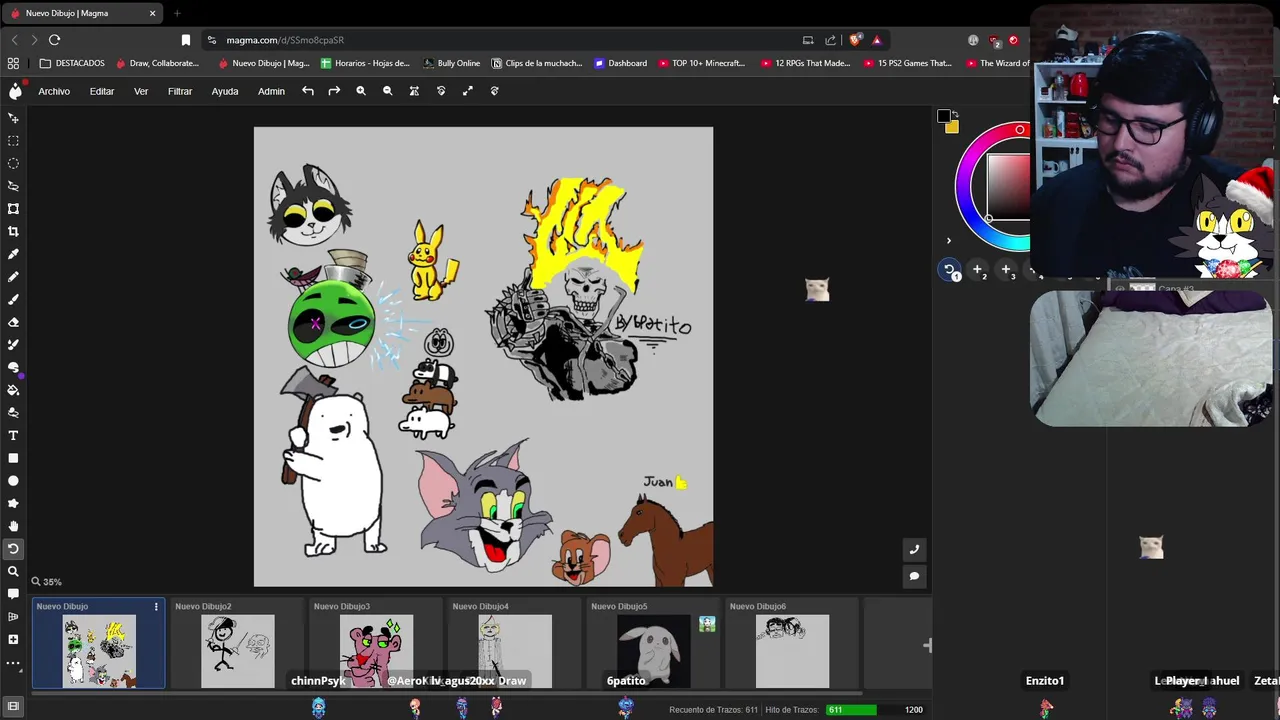The image size is (1280, 720).
Task: Click the black foreground color swatch
Action: click(x=943, y=117)
